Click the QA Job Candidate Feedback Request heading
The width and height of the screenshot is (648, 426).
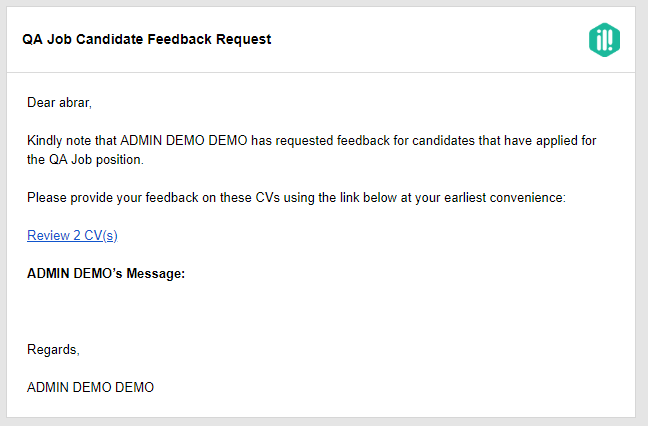click(147, 39)
